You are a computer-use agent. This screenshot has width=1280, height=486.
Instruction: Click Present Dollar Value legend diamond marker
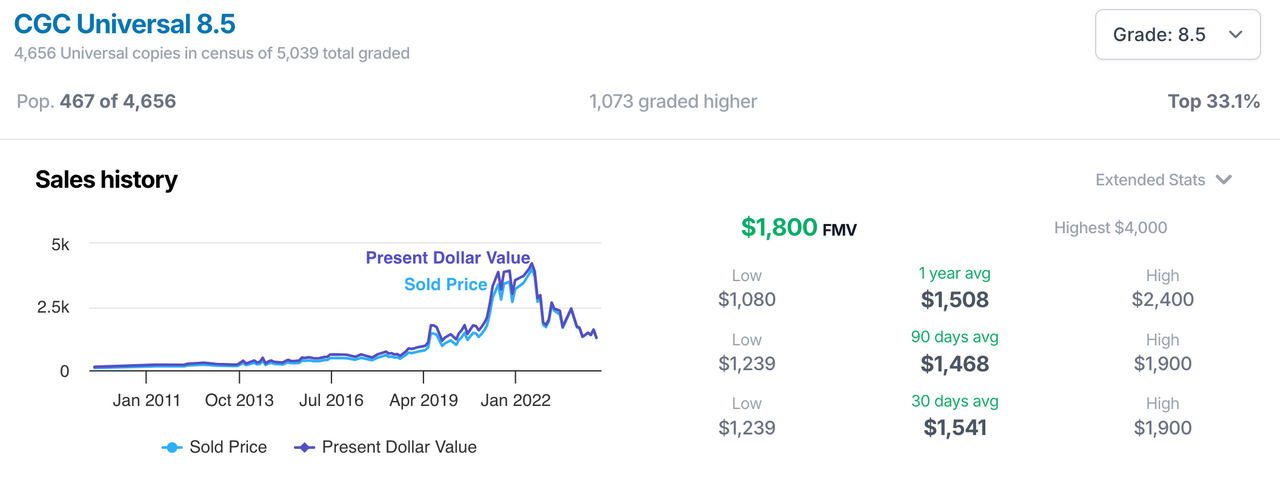click(304, 448)
